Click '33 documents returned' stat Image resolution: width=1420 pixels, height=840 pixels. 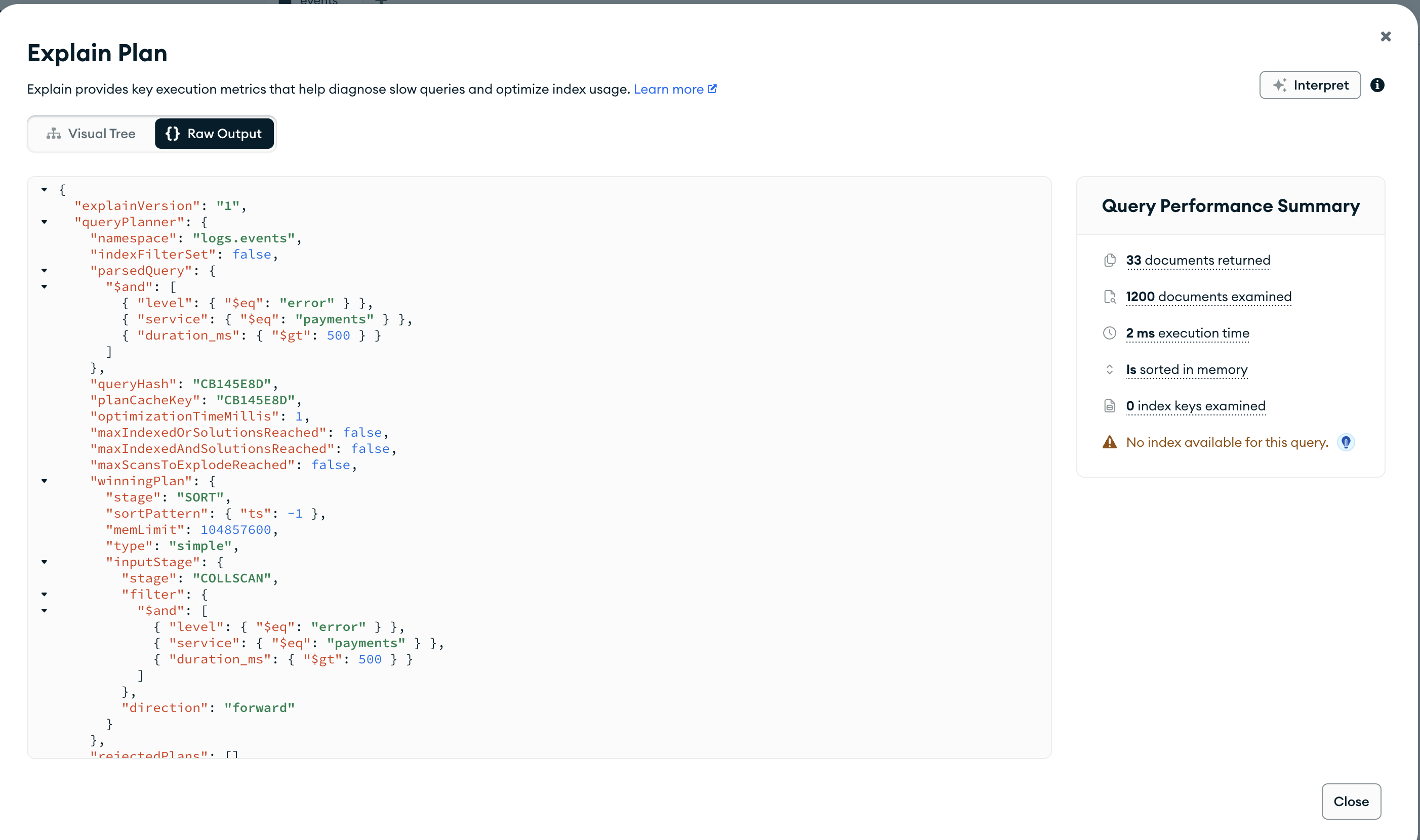pyautogui.click(x=1198, y=260)
